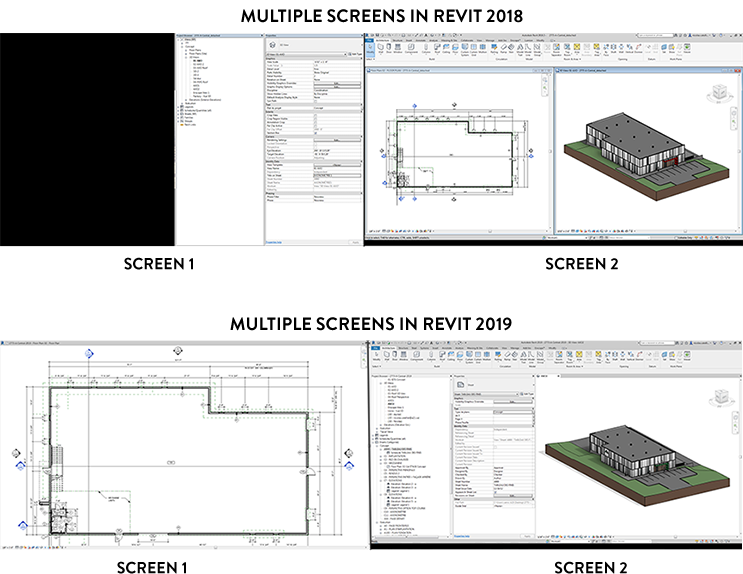Select the Window tool in Revit 2019 ribbon
This screenshot has height=574, width=743.
click(403, 356)
